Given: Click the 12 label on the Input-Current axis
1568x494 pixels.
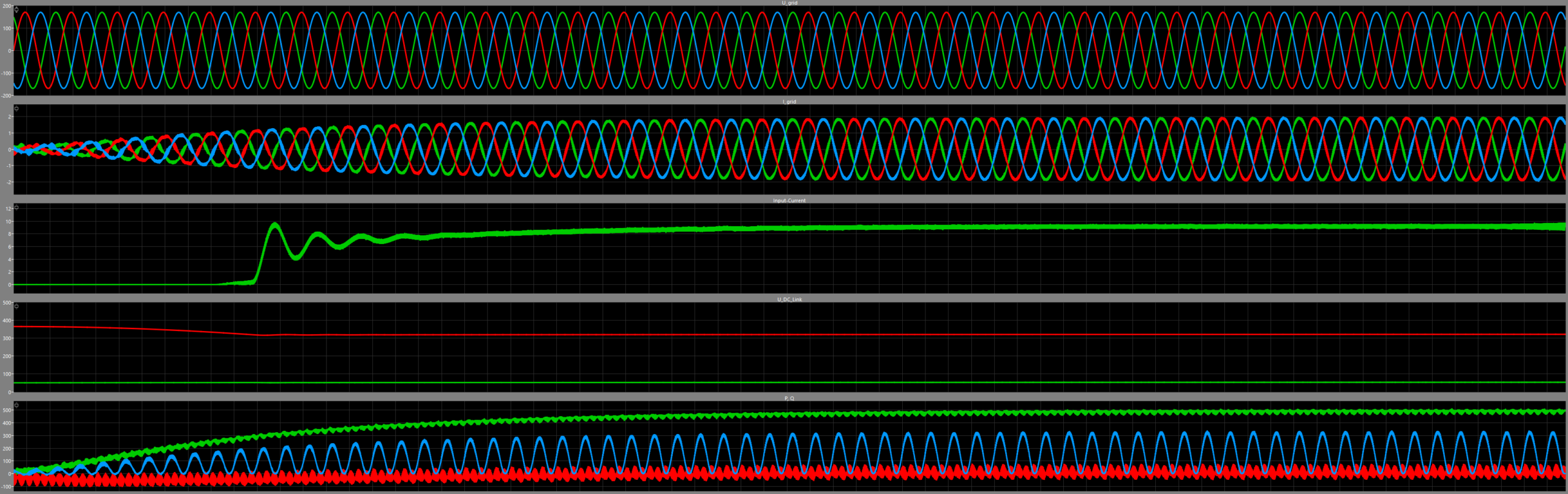Looking at the screenshot, I should tap(9, 209).
